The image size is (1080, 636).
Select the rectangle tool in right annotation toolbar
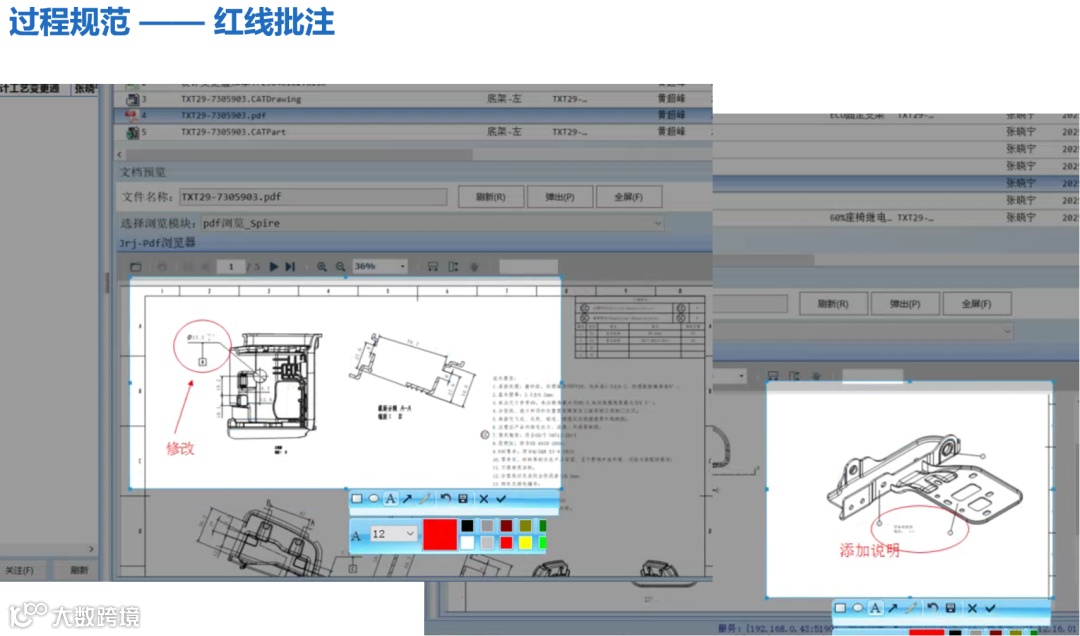point(840,608)
